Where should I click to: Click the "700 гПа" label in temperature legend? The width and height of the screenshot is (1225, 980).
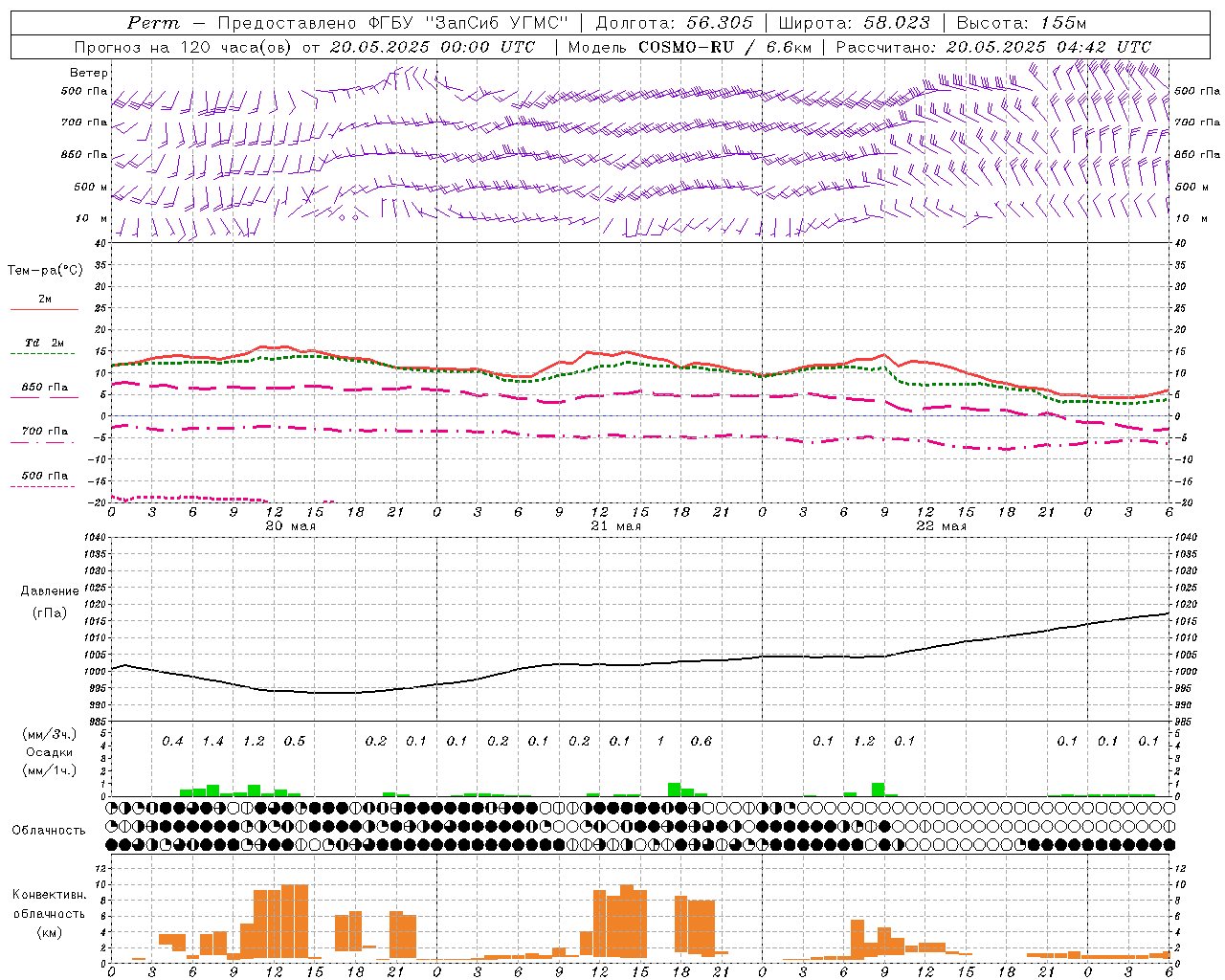click(x=45, y=432)
